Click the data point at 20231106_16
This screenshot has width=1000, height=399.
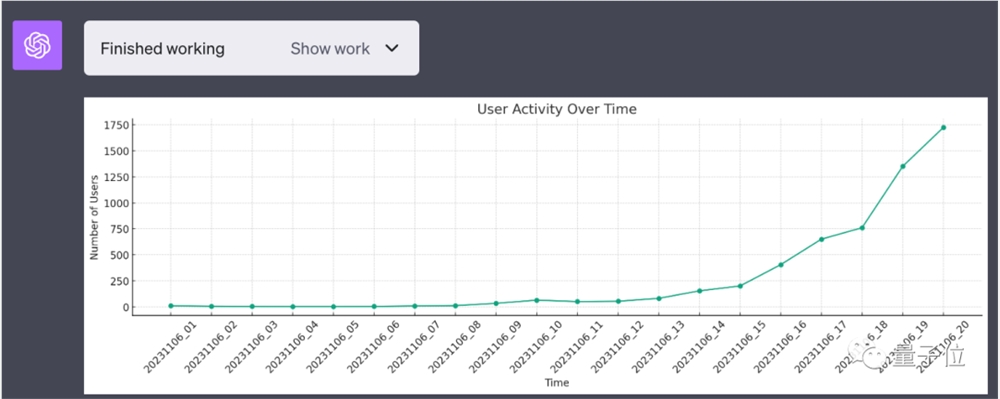pyautogui.click(x=781, y=265)
